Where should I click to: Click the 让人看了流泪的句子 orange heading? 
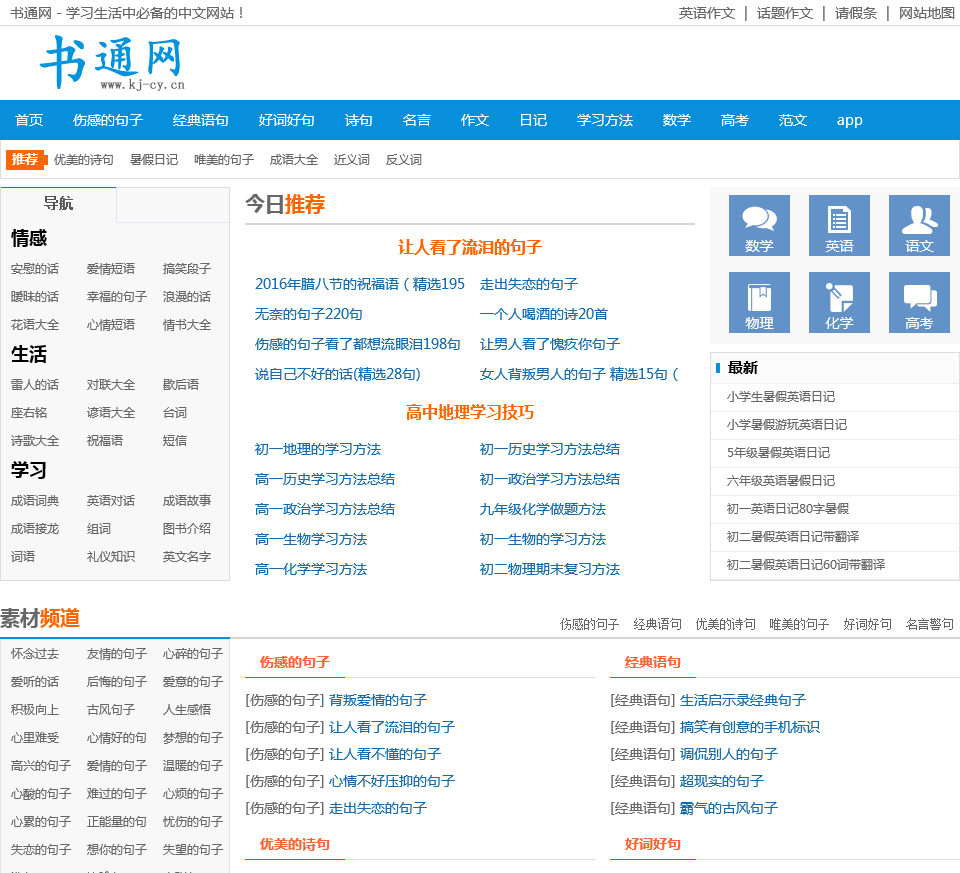(x=470, y=247)
